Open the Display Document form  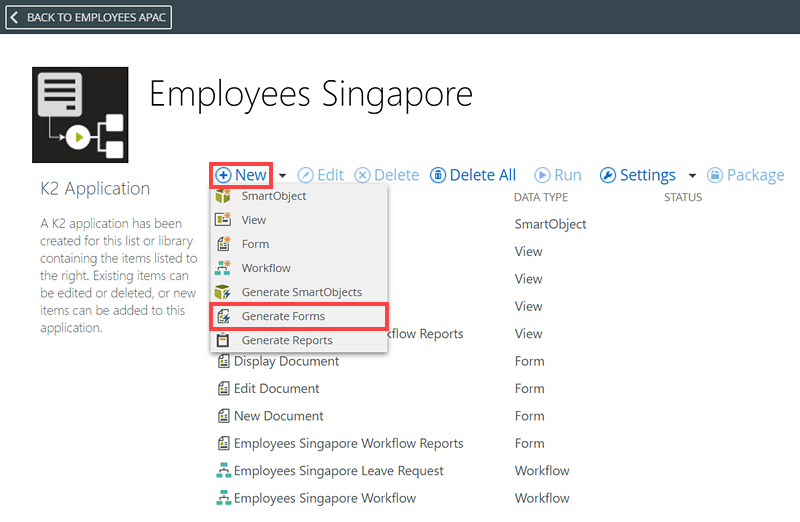[286, 361]
